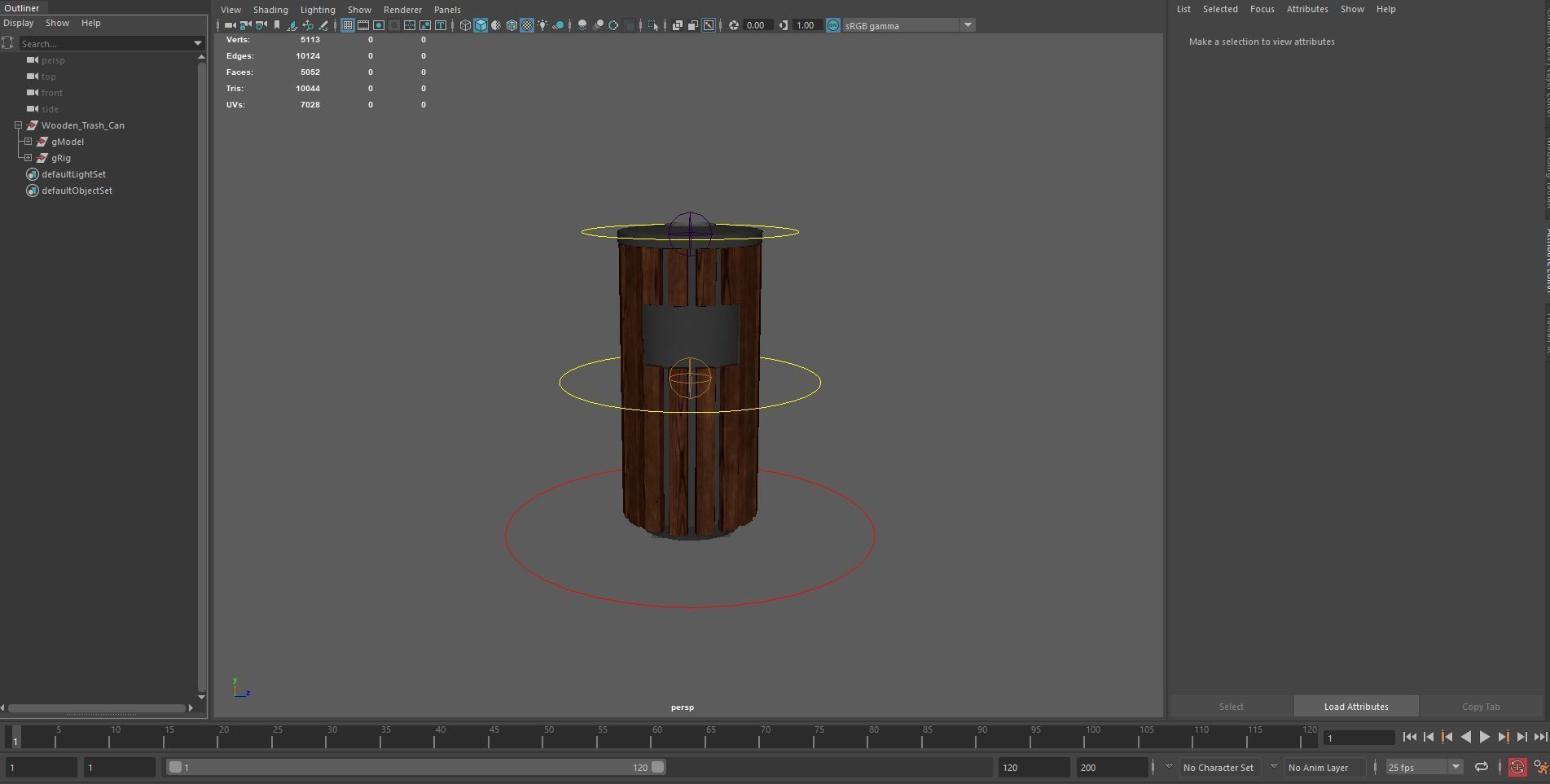Click the Copy Tab button

tap(1481, 707)
